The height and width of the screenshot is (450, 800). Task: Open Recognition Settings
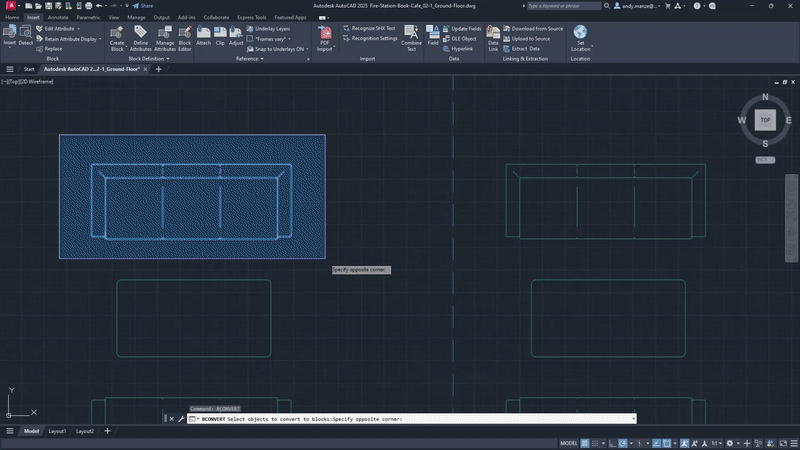click(x=370, y=38)
